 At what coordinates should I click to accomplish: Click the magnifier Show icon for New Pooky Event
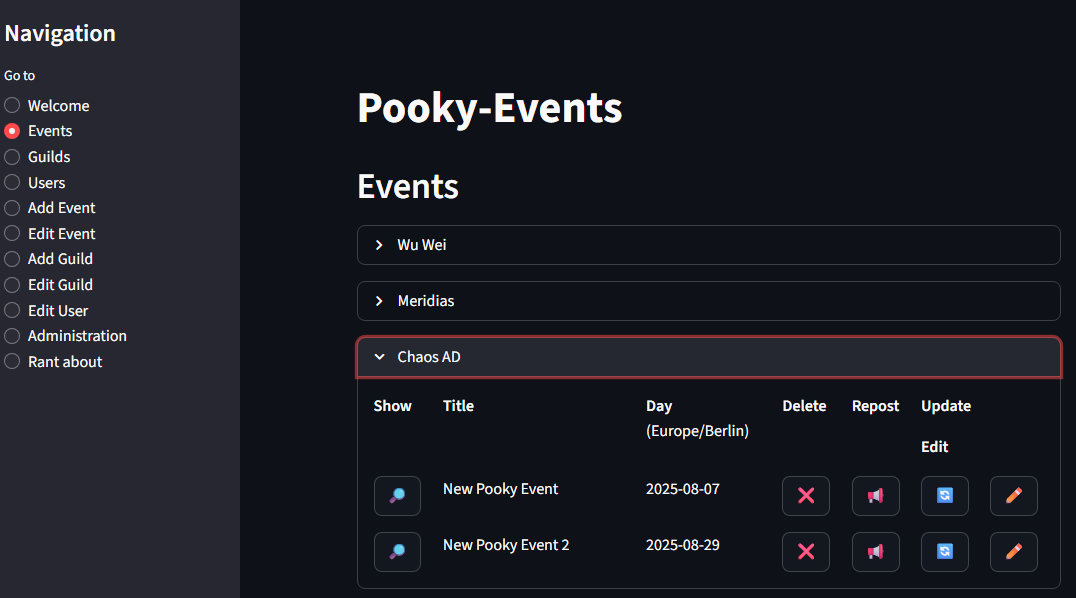coord(397,496)
